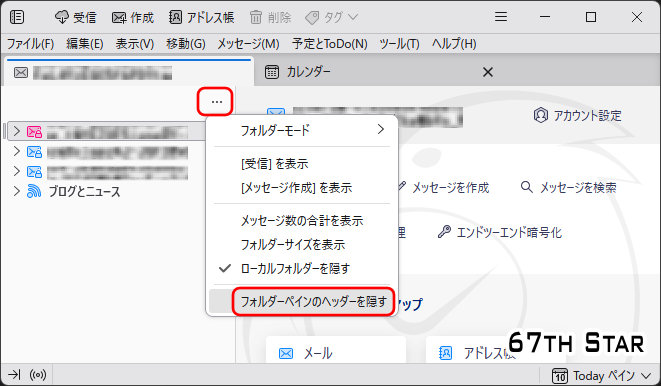Toggle メッセージ数の合計を表示 option
This screenshot has width=661, height=386.
[x=302, y=220]
